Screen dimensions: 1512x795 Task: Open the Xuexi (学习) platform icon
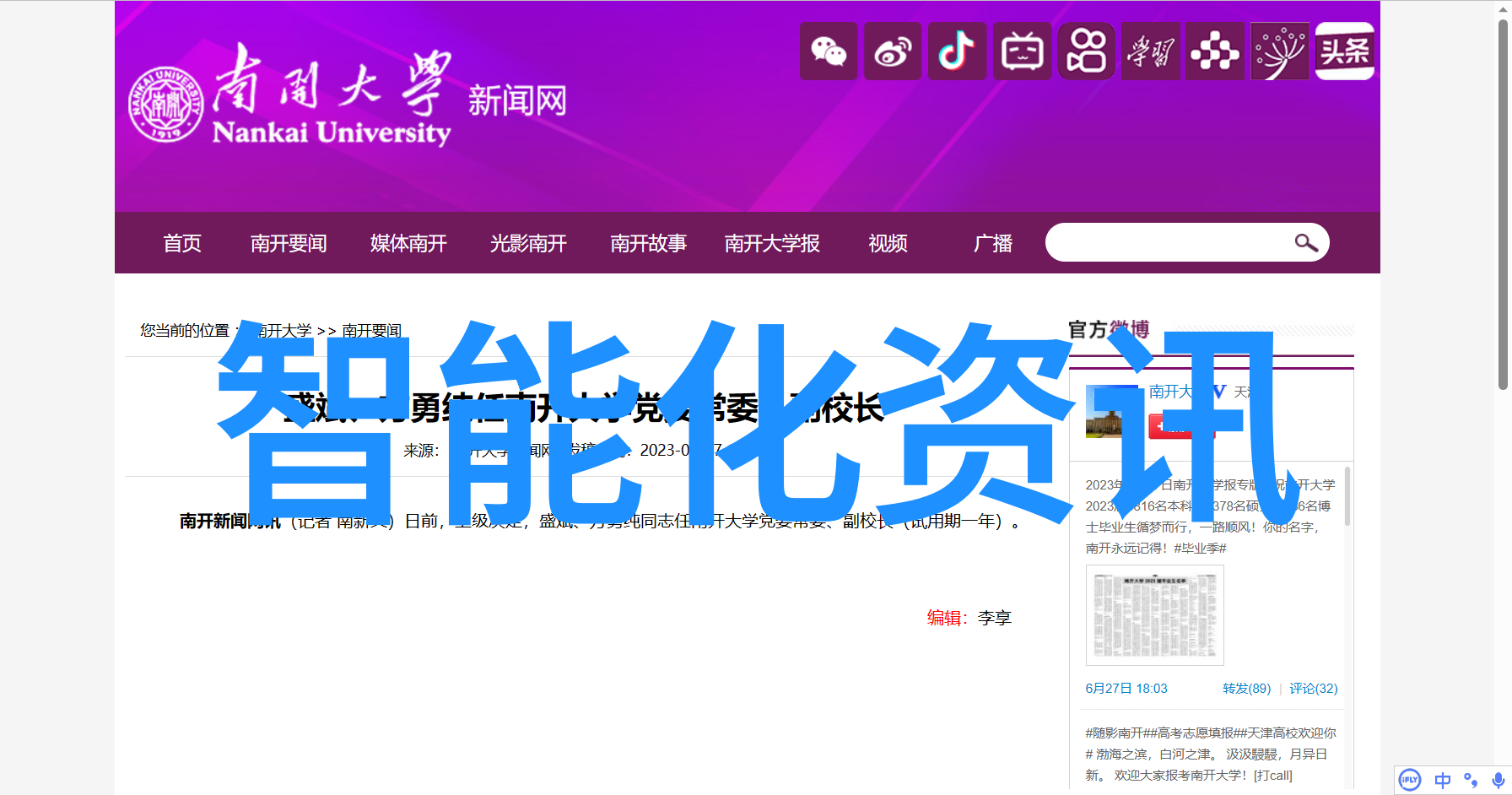pos(1151,51)
